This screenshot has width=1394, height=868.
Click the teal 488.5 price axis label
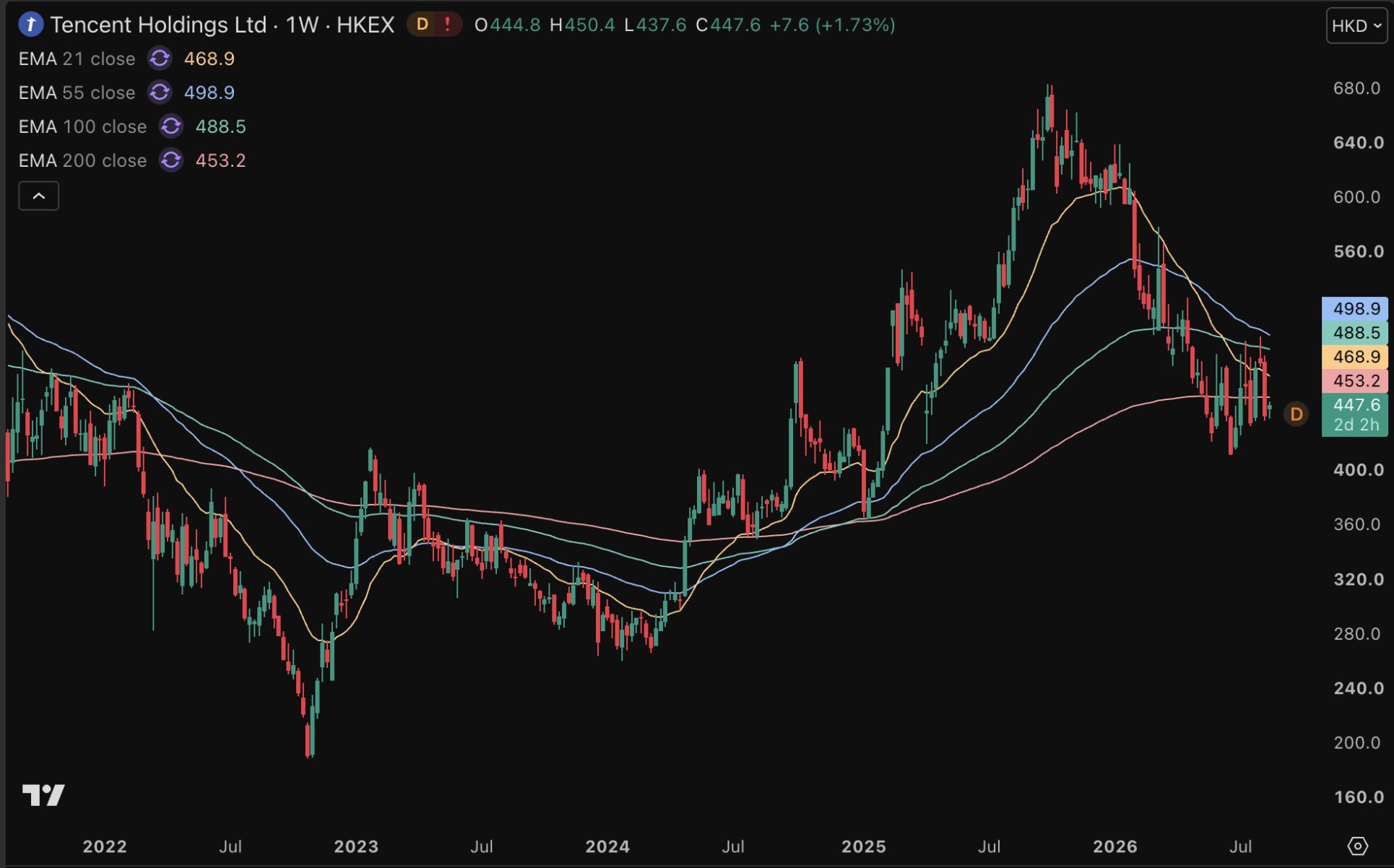[x=1355, y=332]
